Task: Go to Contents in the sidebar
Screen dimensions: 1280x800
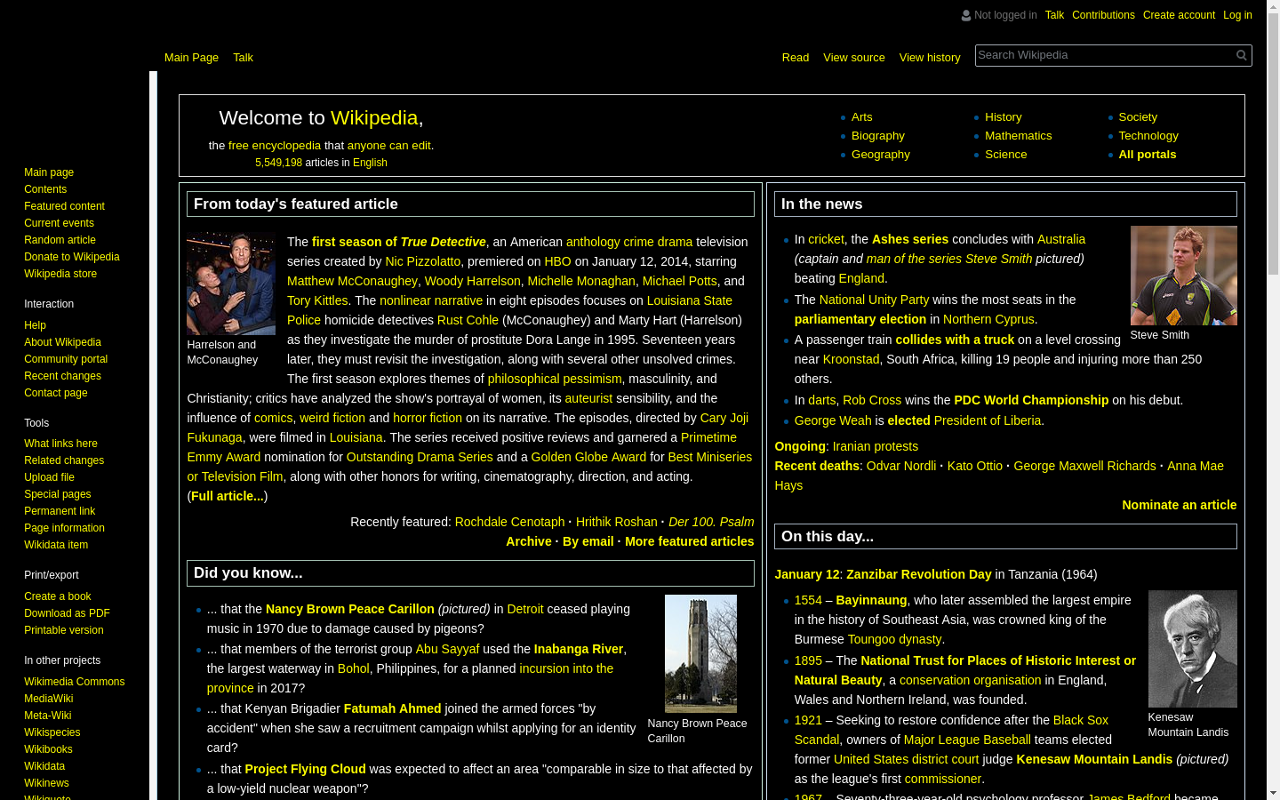Action: (x=45, y=189)
